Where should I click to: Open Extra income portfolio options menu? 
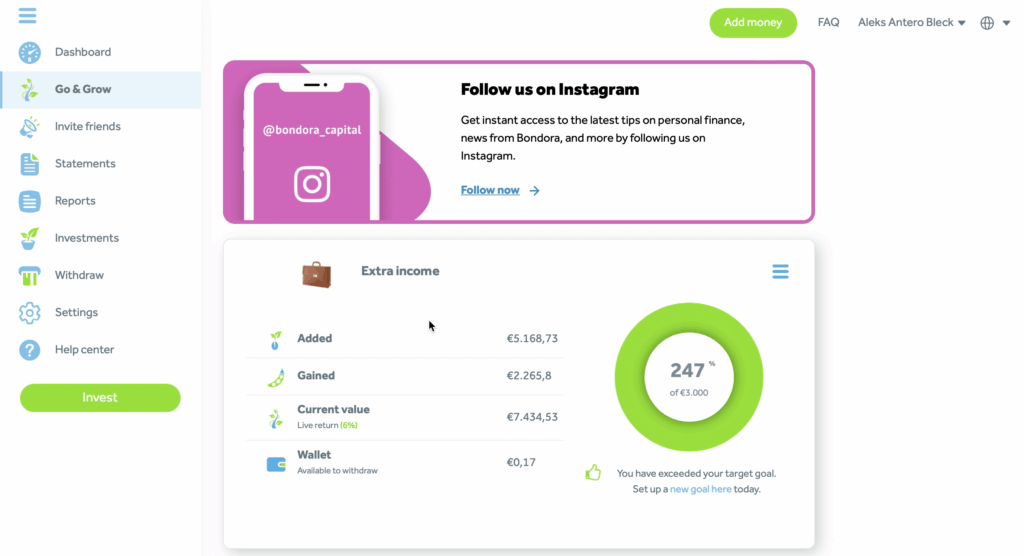click(x=780, y=272)
